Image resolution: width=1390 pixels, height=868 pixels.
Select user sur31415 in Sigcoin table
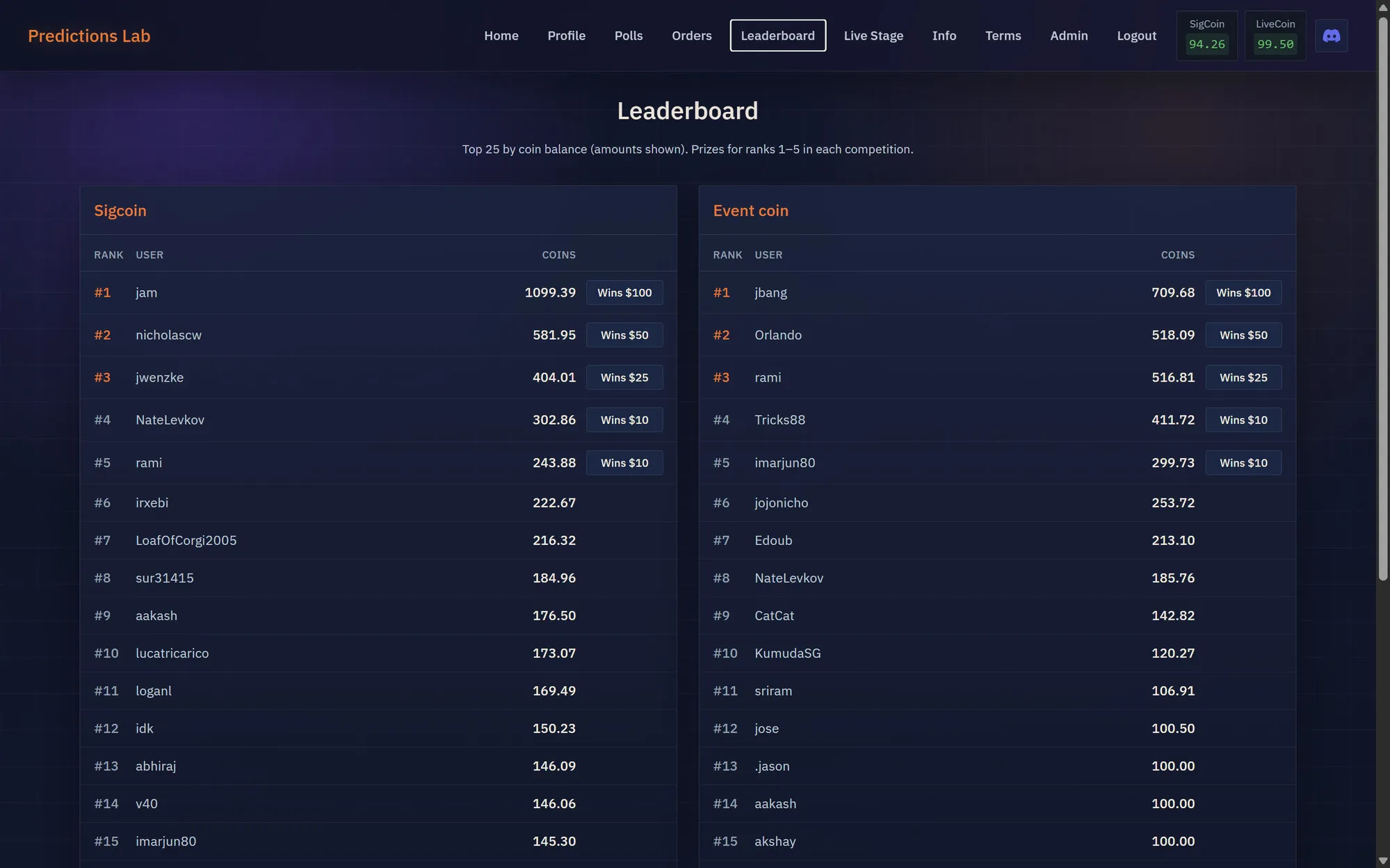165,578
